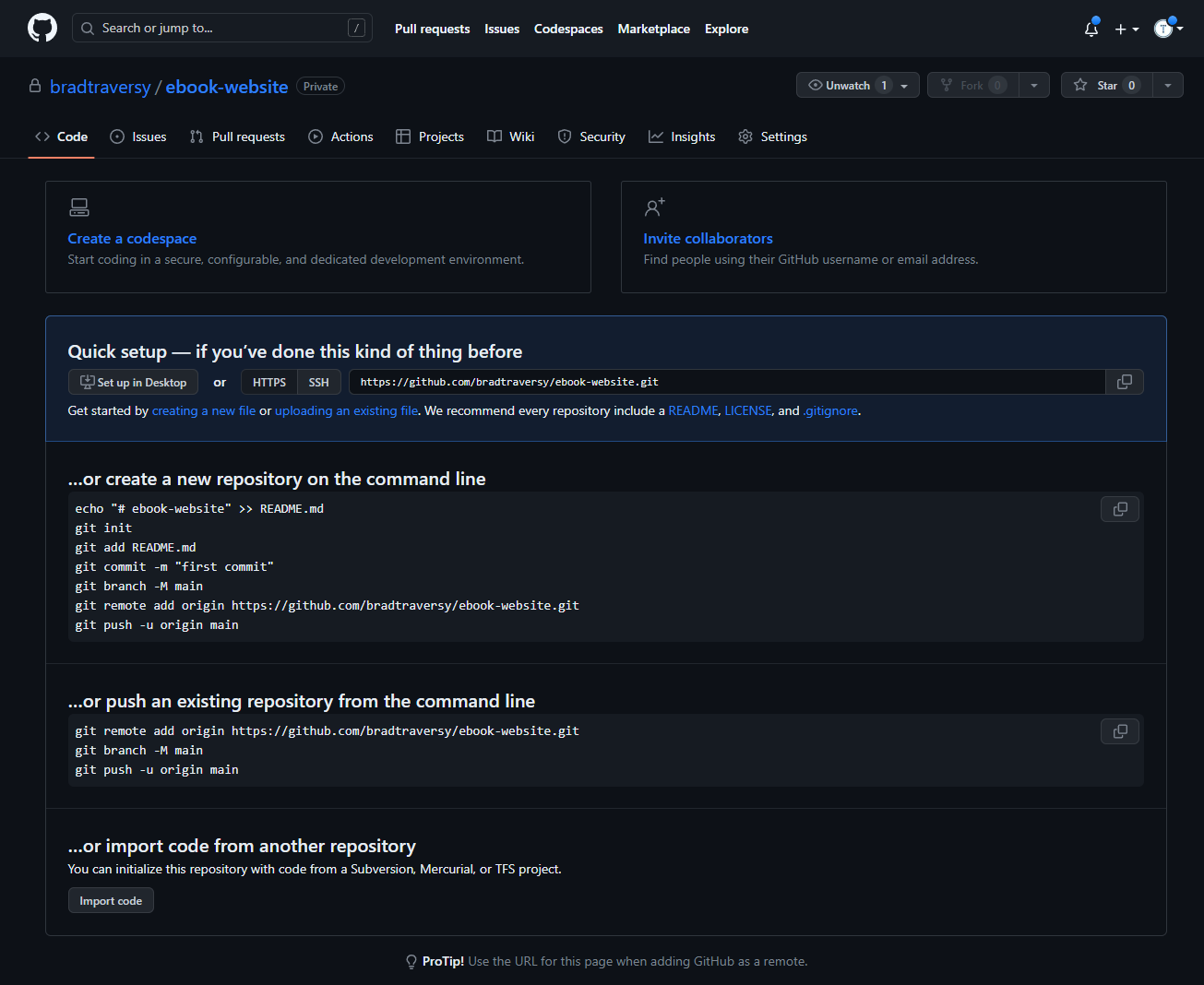The width and height of the screenshot is (1204, 985).
Task: Open notifications bell icon
Action: 1091,29
